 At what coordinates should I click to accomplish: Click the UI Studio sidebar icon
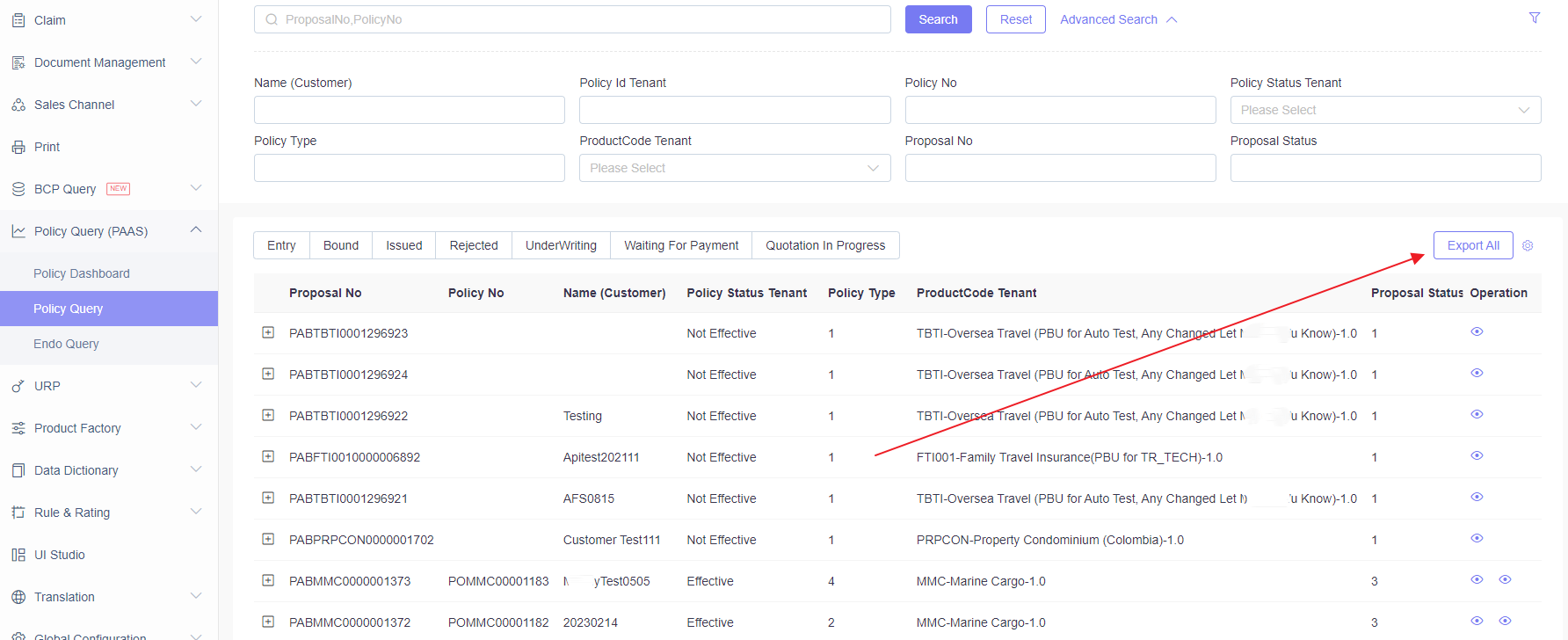(x=18, y=555)
